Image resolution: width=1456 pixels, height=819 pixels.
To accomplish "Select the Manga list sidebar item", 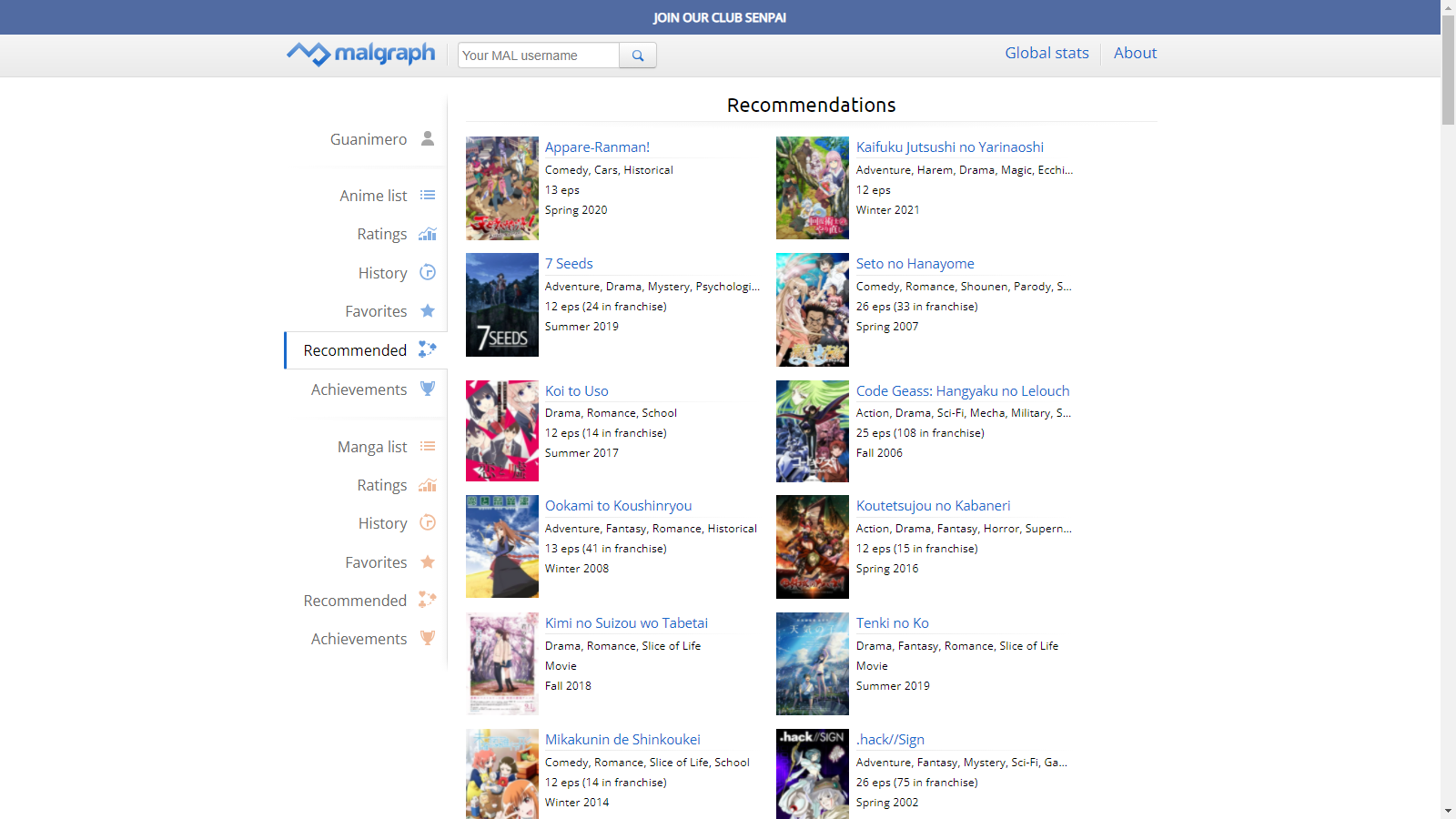I will (x=372, y=447).
